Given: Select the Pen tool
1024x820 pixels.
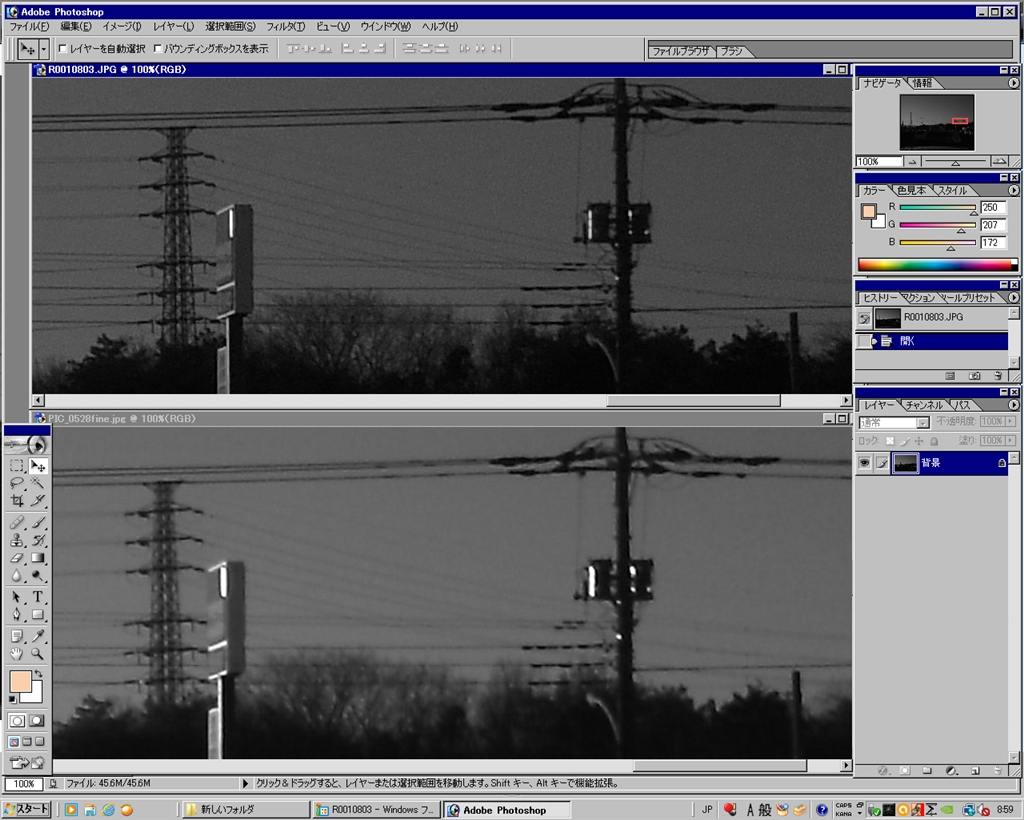Looking at the screenshot, I should [17, 614].
